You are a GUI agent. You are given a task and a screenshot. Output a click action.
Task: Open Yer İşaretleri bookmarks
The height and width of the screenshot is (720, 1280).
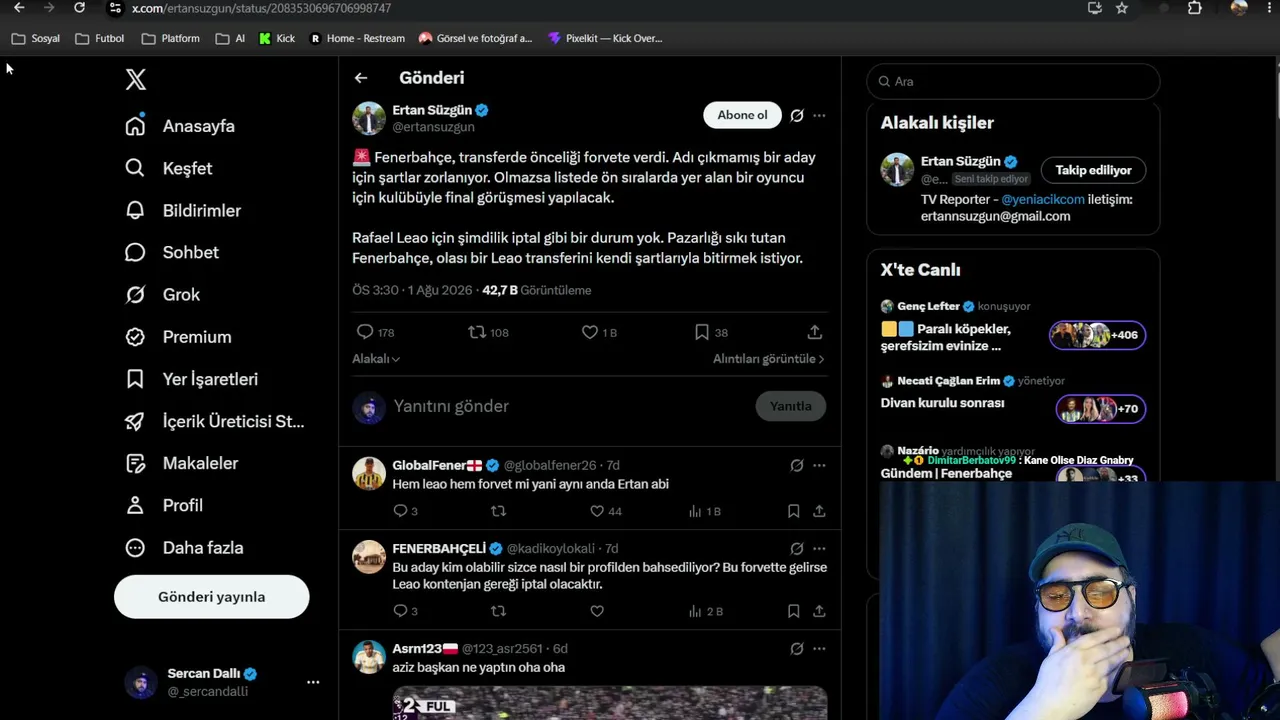[x=191, y=379]
